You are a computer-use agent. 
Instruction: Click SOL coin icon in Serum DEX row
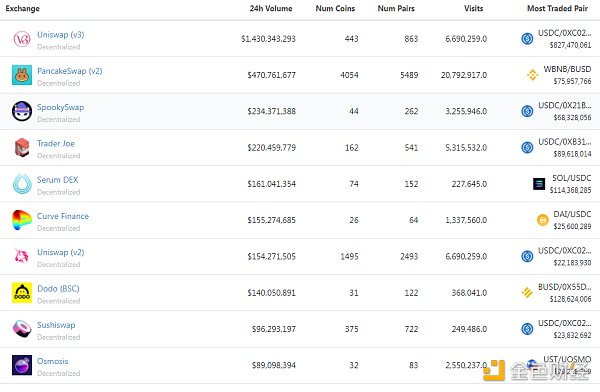(539, 184)
